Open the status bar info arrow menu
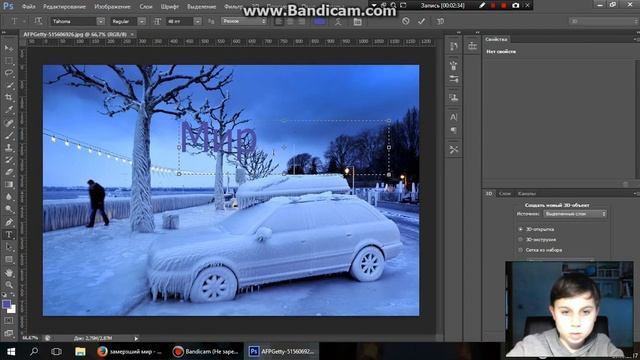Viewport: 640px width, 360px height. [136, 338]
